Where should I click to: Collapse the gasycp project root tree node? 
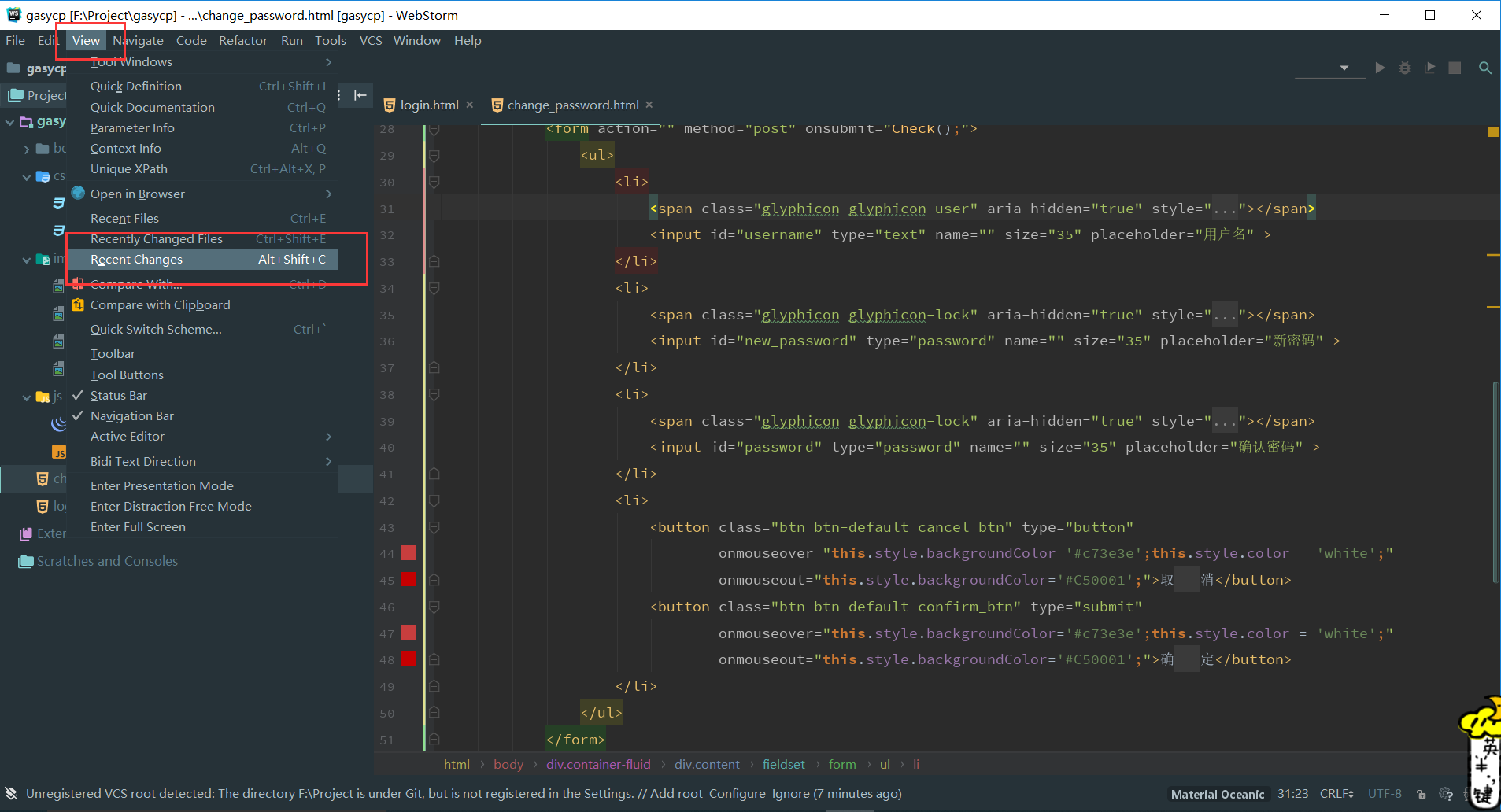click(x=9, y=122)
